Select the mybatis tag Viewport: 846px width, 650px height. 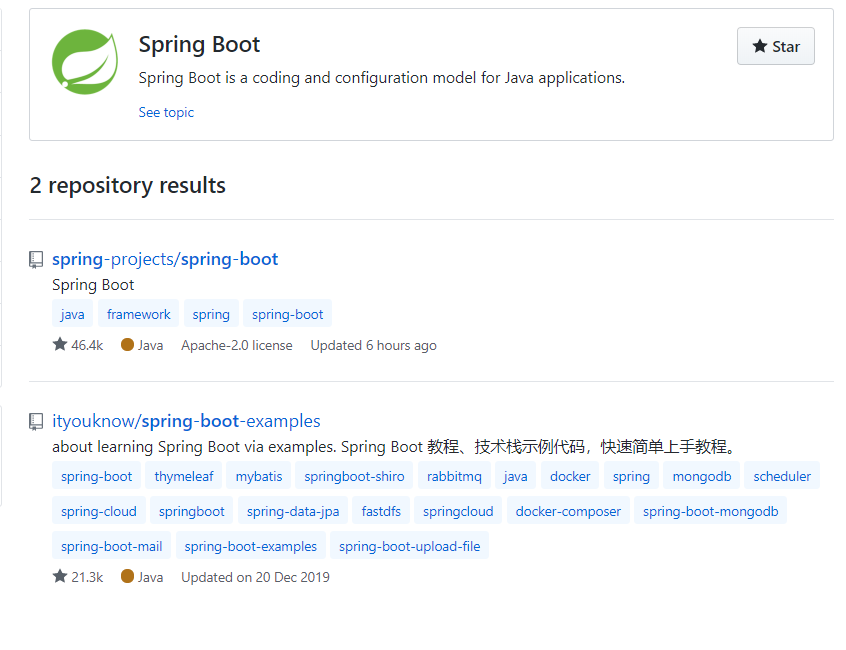(x=259, y=476)
